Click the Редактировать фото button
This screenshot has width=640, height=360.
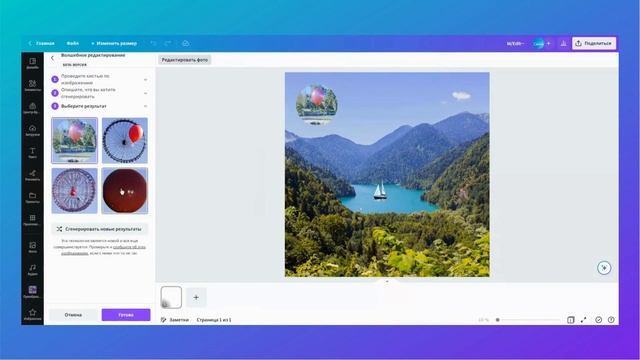click(x=184, y=60)
